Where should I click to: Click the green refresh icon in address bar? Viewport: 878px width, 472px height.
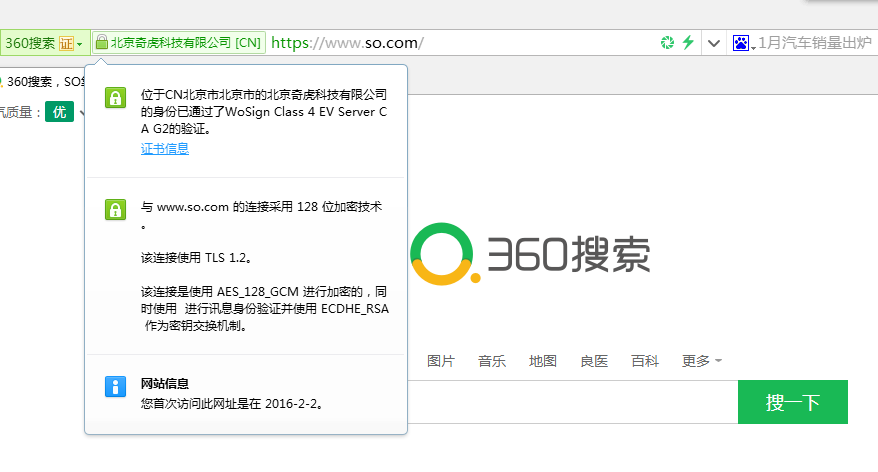[667, 43]
